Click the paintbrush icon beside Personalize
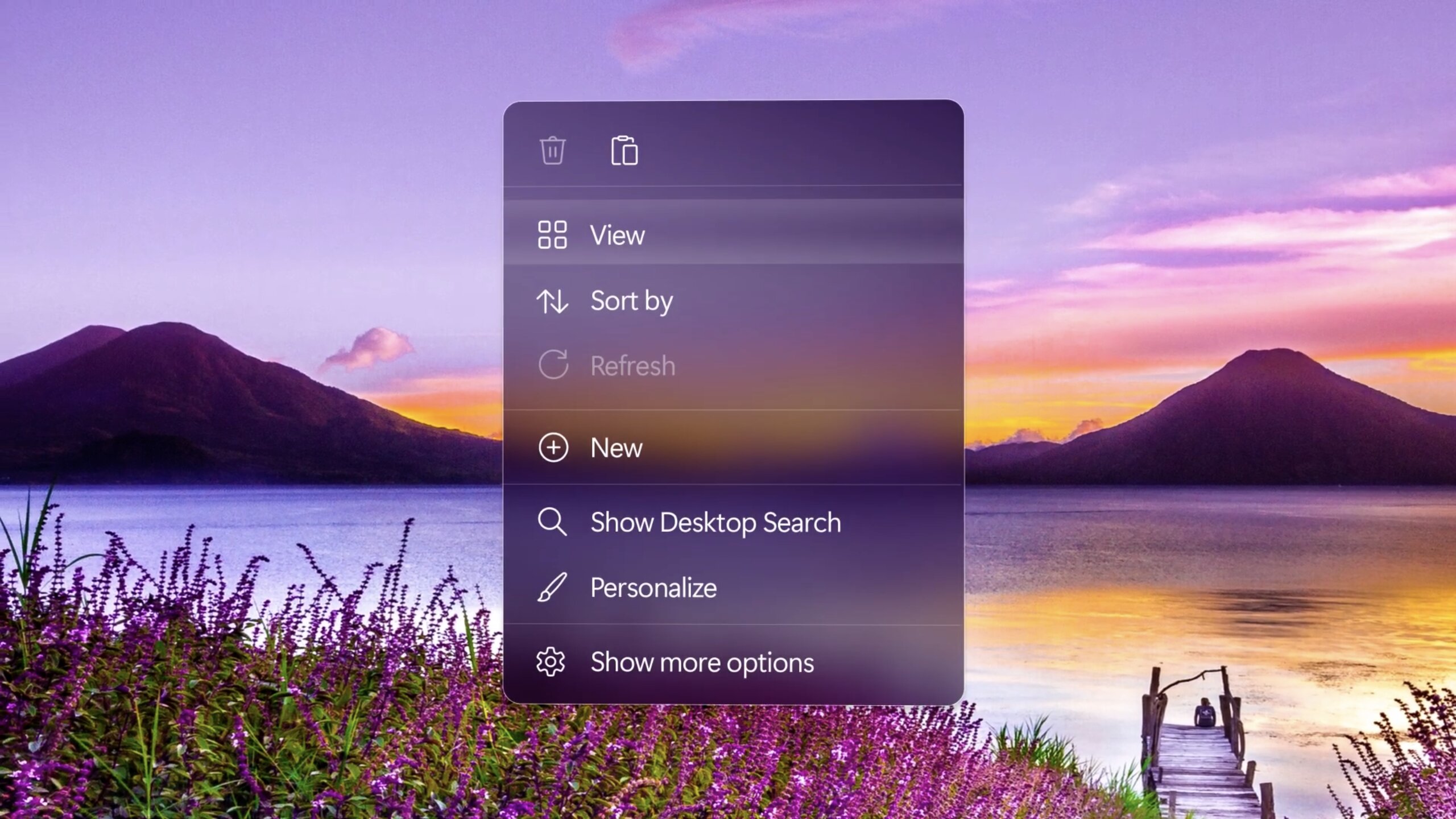 (552, 588)
